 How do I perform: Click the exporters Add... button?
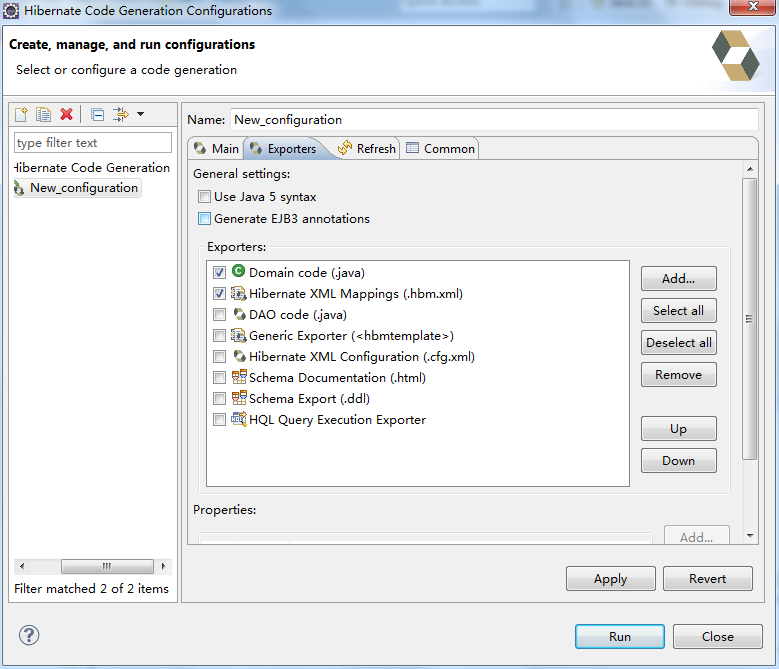coord(679,279)
